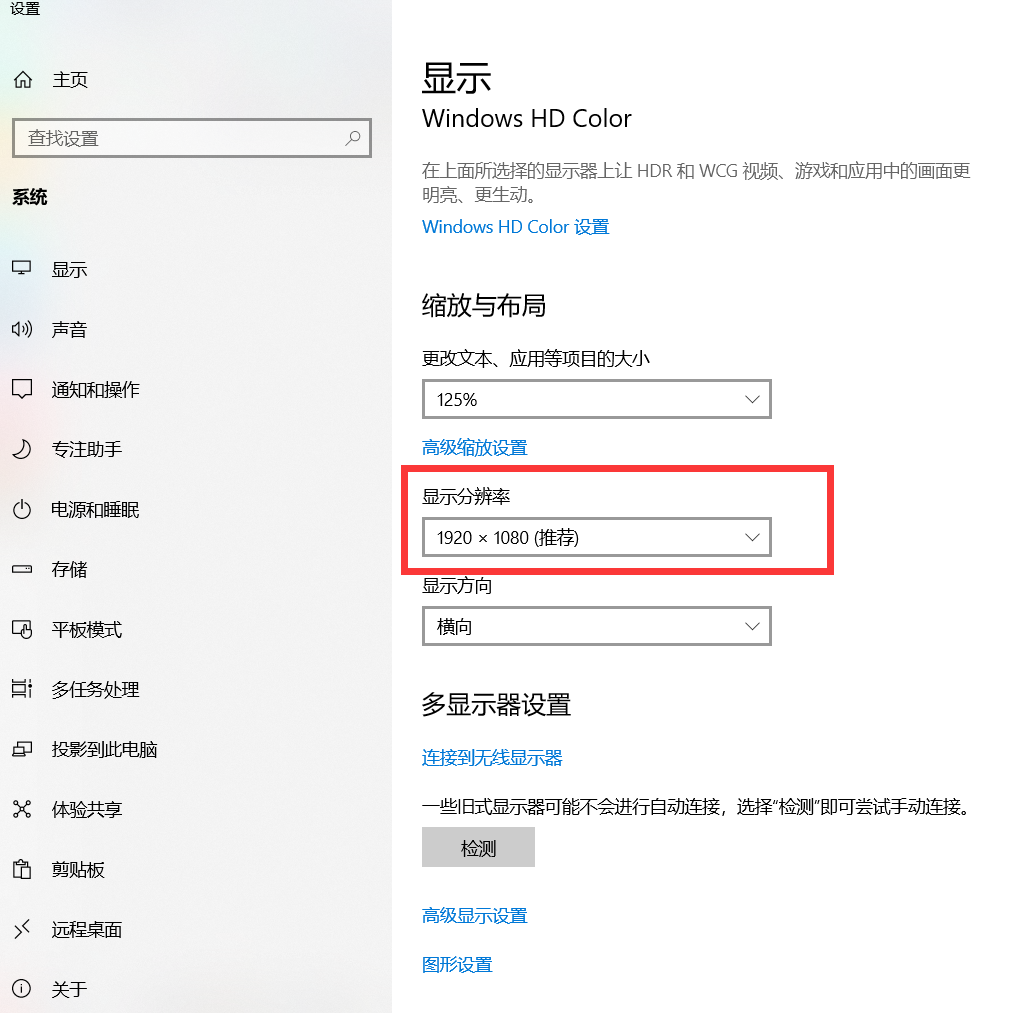The image size is (1017, 1013).
Task: Click the 高级缩放设置 link
Action: tap(475, 447)
